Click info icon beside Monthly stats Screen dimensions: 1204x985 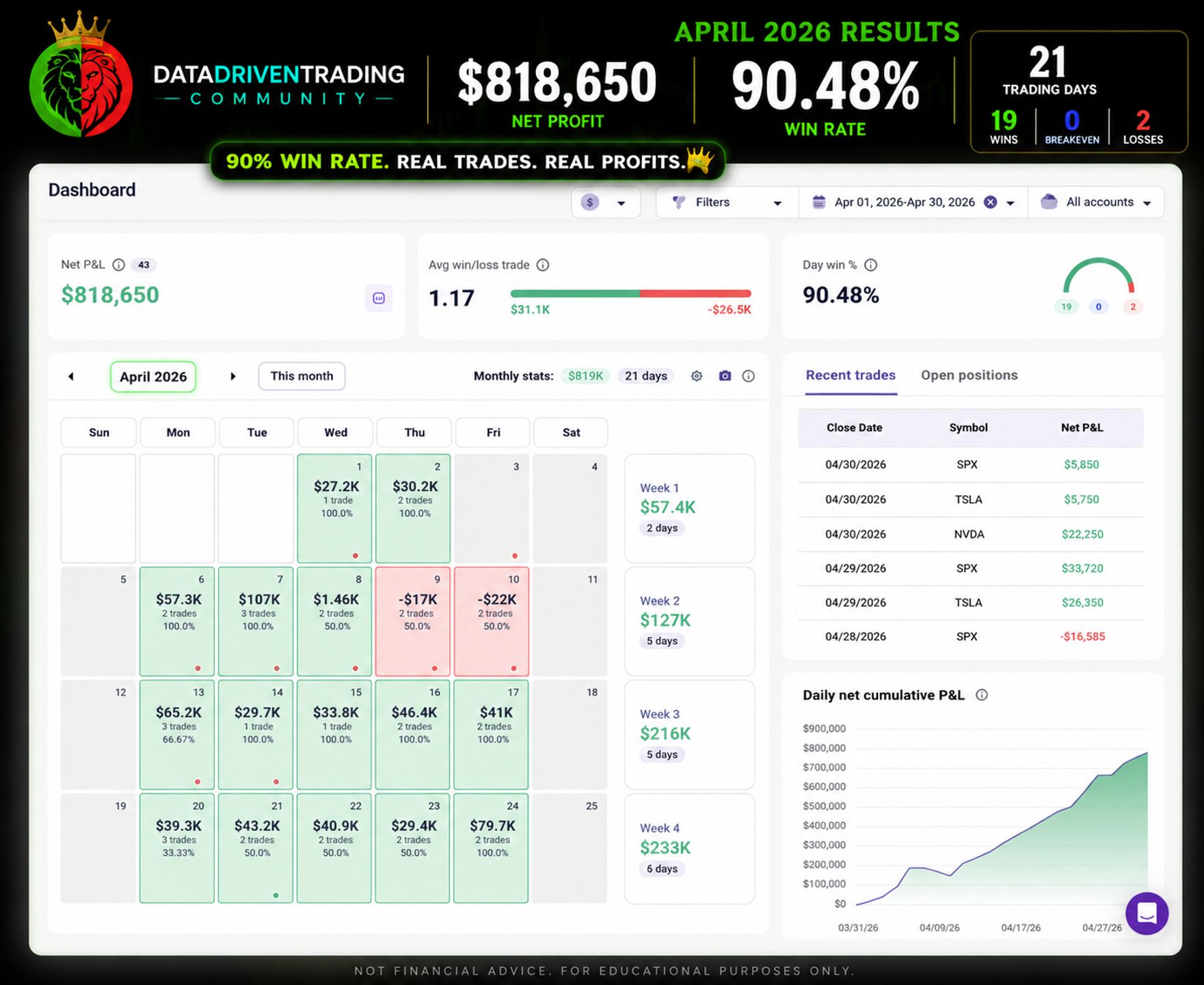point(749,376)
